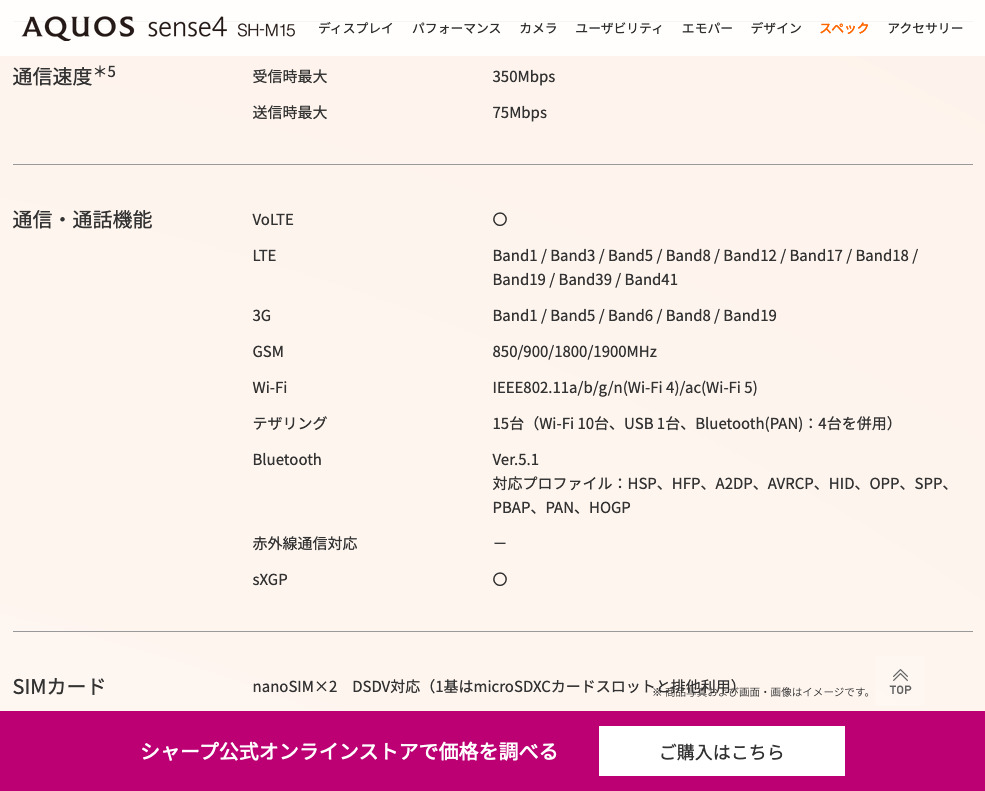The image size is (985, 791).
Task: Click the 3G row label
Action: [261, 315]
